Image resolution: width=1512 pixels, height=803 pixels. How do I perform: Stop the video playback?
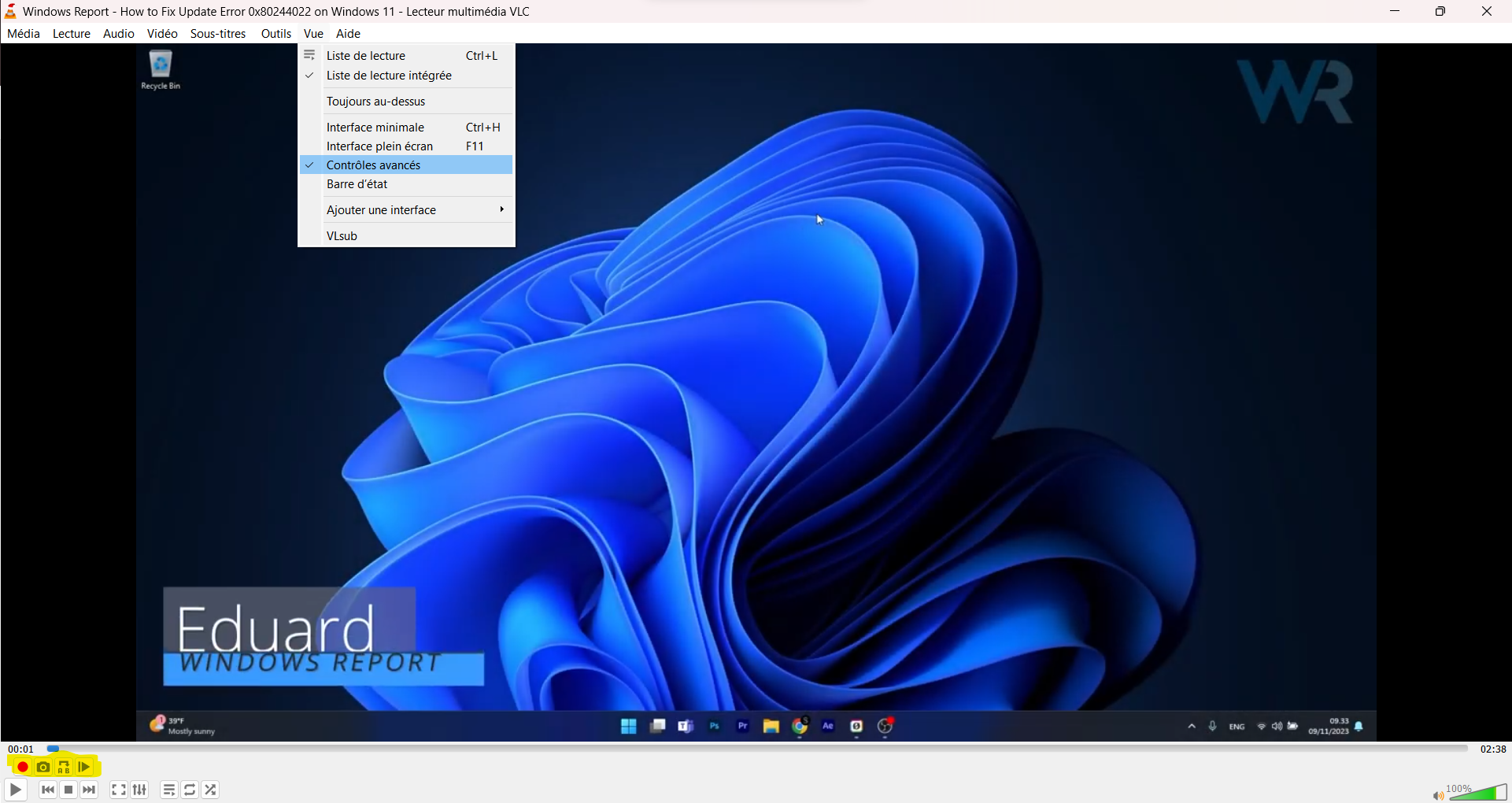click(68, 790)
